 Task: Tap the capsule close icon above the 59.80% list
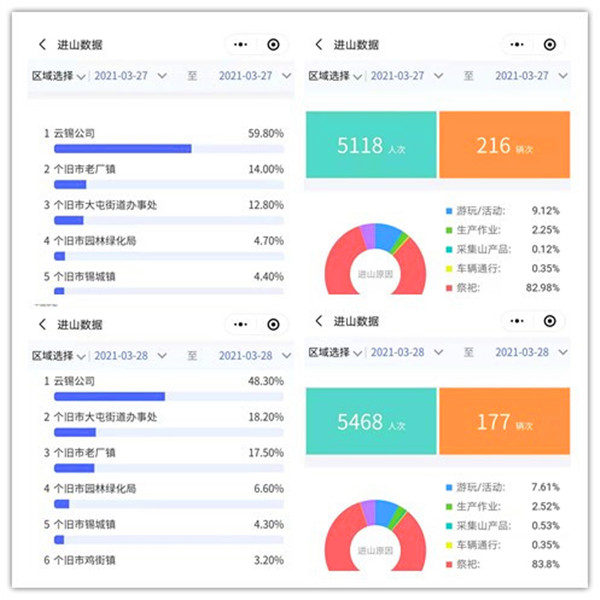(x=272, y=45)
